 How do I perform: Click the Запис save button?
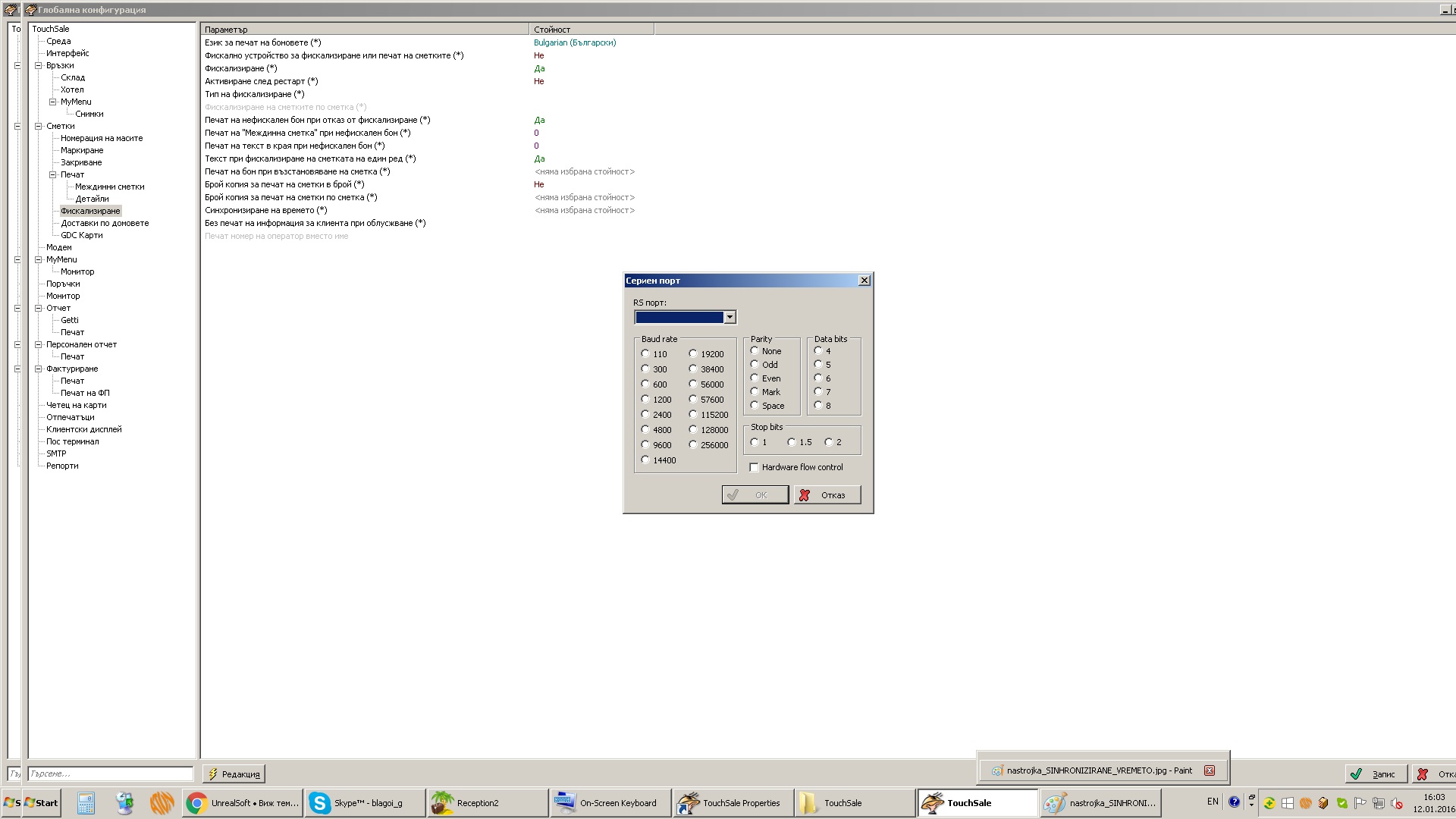click(x=1376, y=773)
